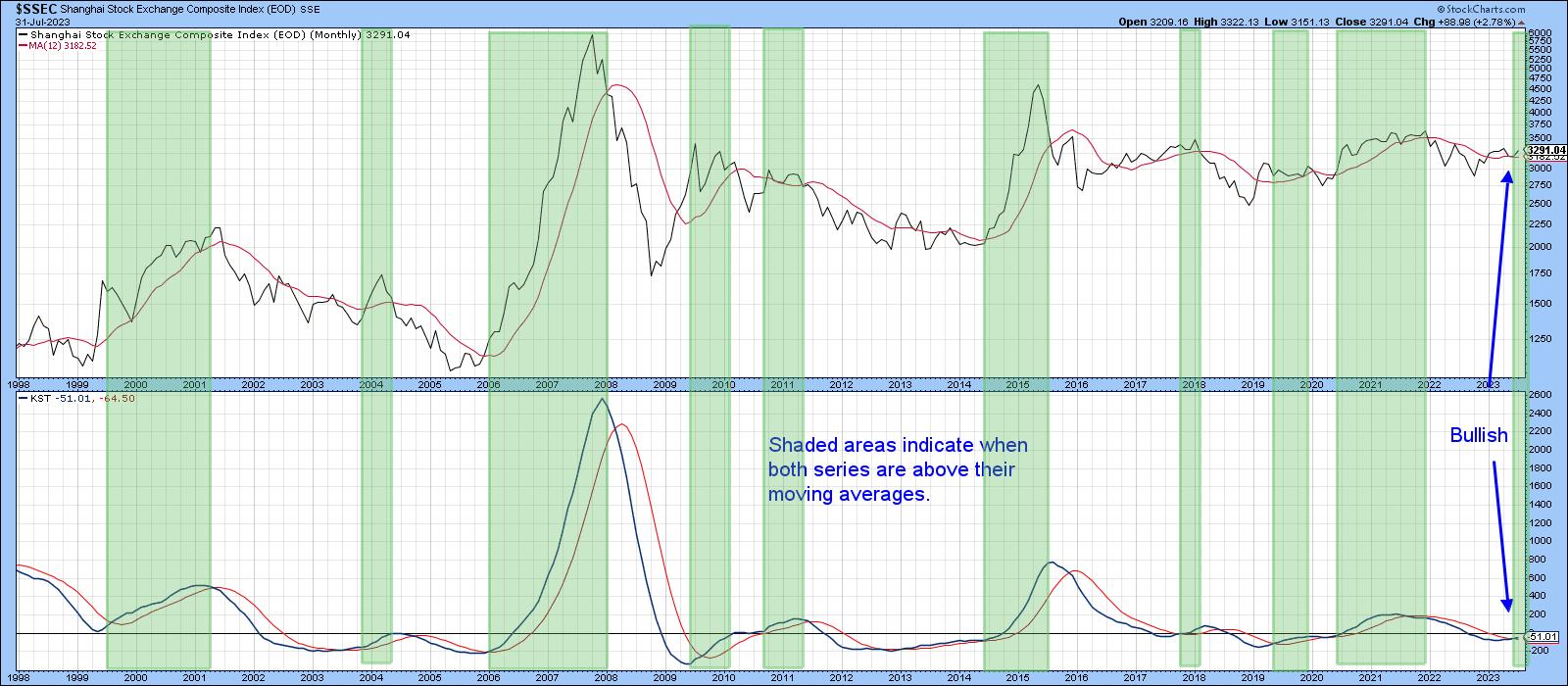This screenshot has width=1568, height=686.
Task: Click the red MA(12) legend marker
Action: (23, 44)
